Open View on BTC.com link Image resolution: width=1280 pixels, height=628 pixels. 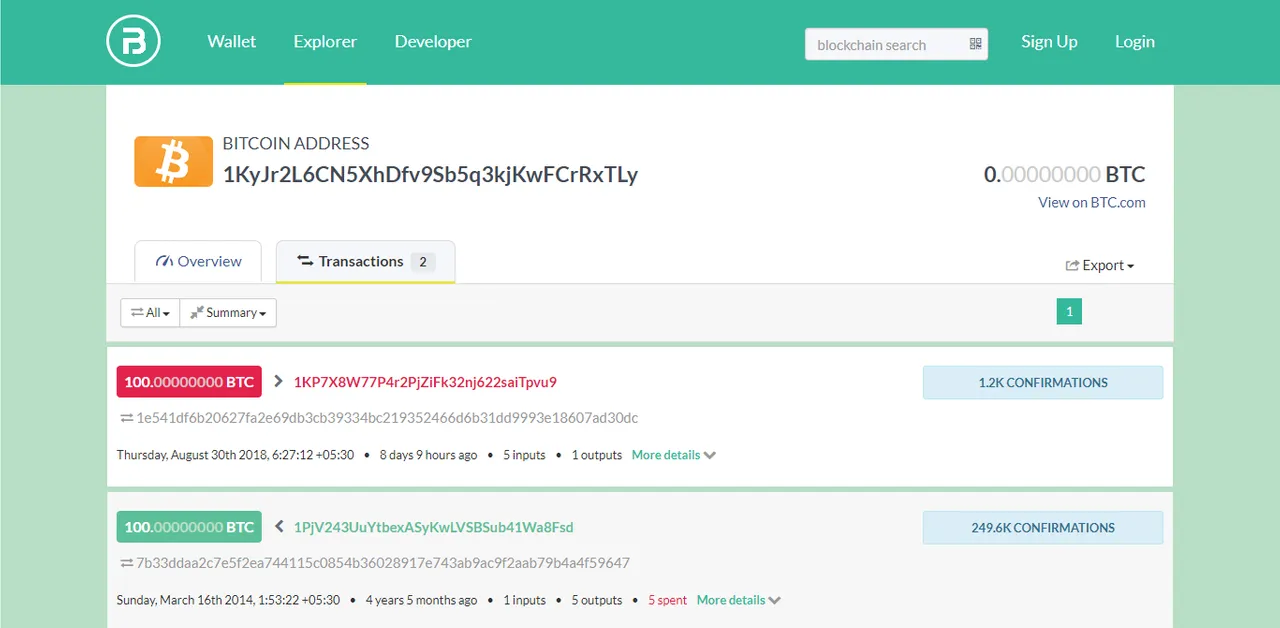(x=1092, y=202)
